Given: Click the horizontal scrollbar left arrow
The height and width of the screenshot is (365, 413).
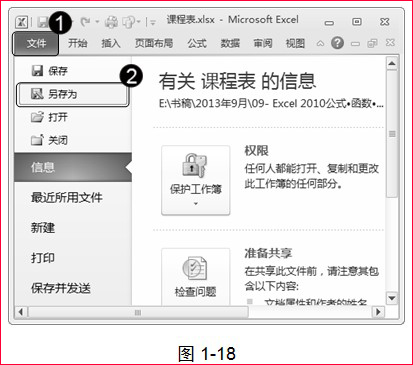Looking at the screenshot, I should pyautogui.click(x=21, y=312).
